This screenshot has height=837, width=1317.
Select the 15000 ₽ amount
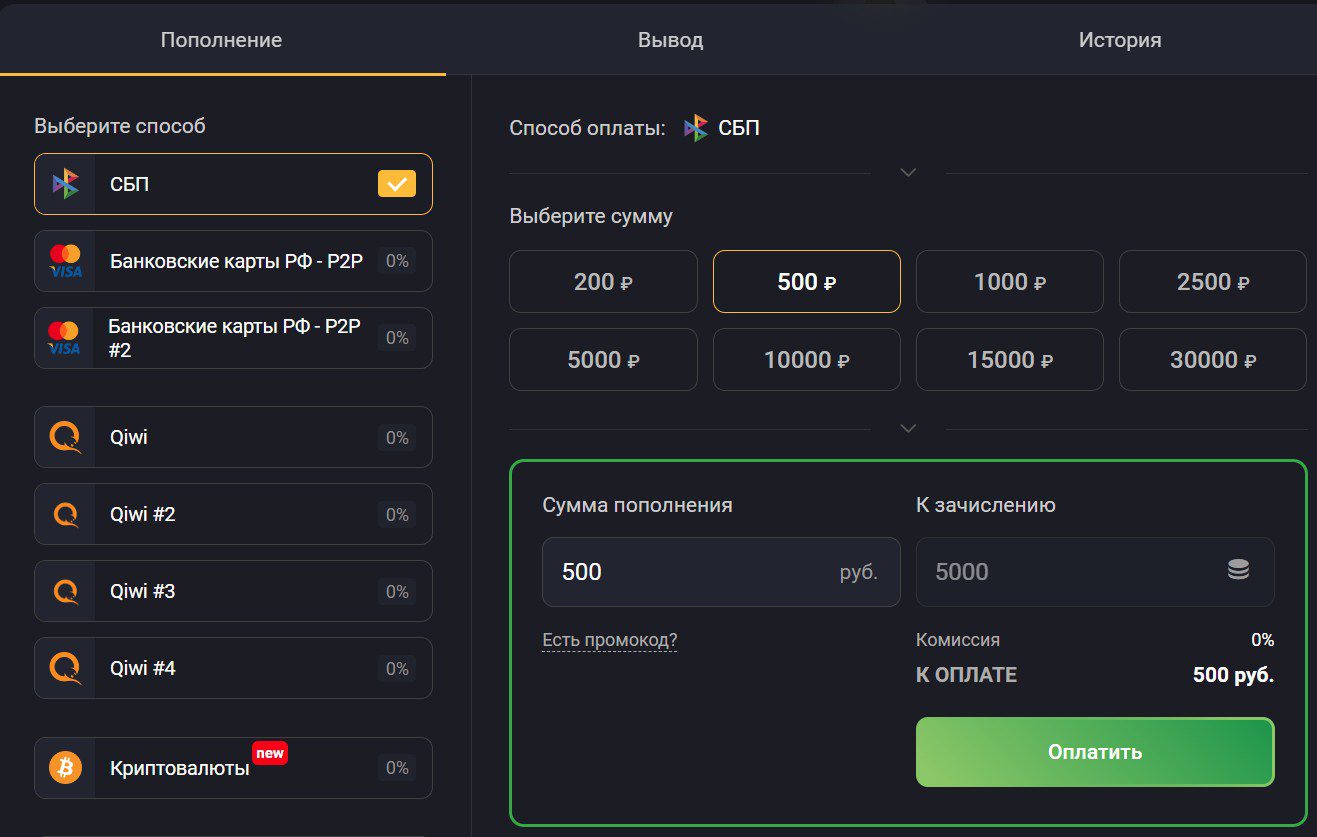[1010, 359]
